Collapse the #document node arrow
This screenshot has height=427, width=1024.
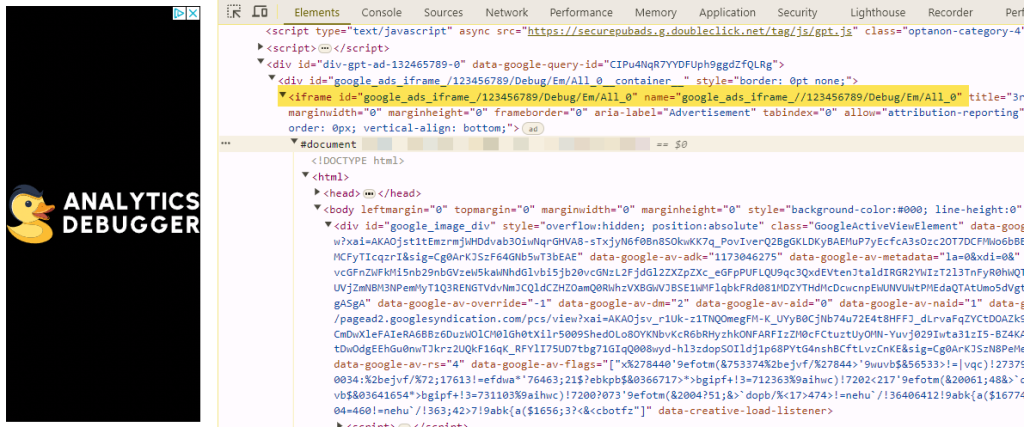pyautogui.click(x=294, y=144)
